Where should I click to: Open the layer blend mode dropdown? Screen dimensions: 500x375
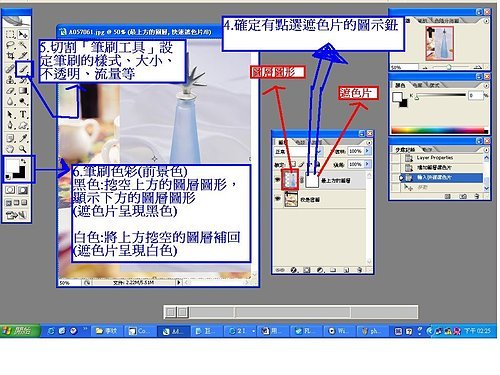[298, 152]
